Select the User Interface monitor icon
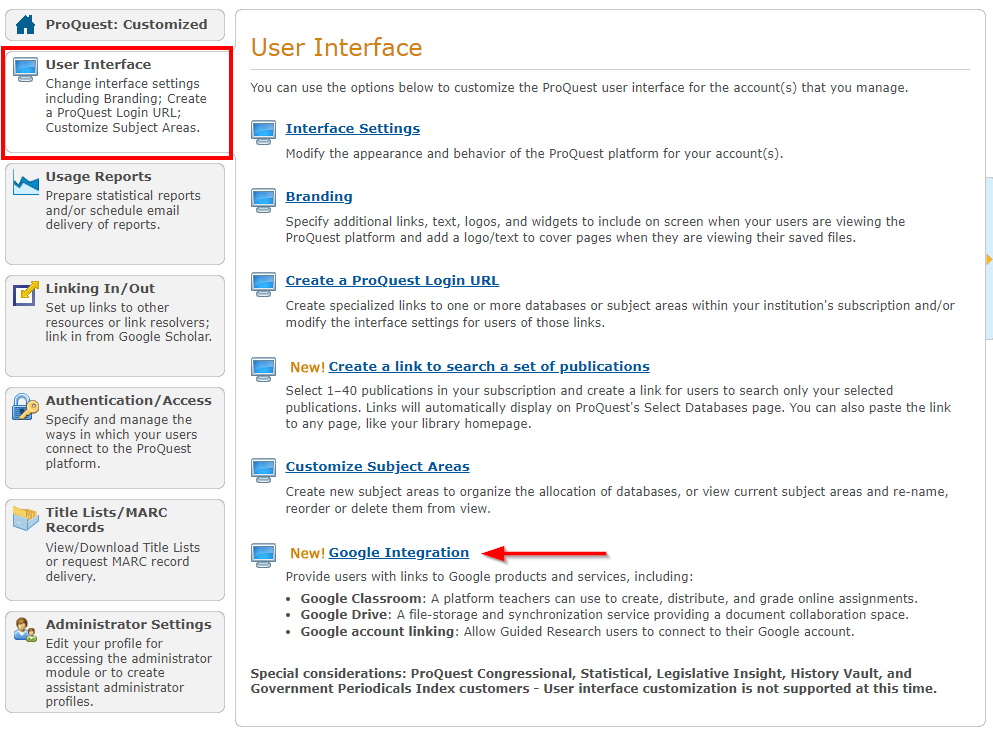Screen dimensions: 993x737 25,67
